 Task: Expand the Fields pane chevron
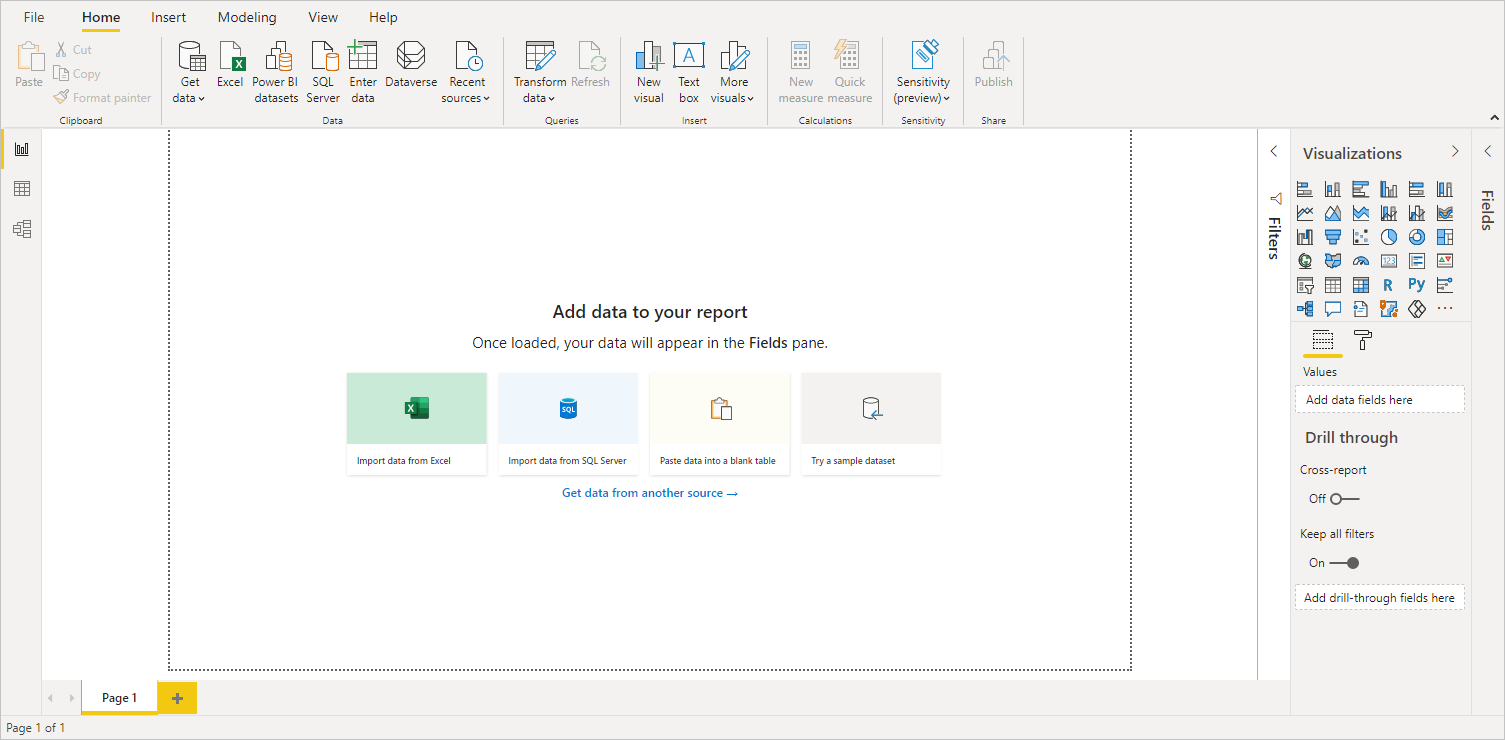tap(1488, 151)
